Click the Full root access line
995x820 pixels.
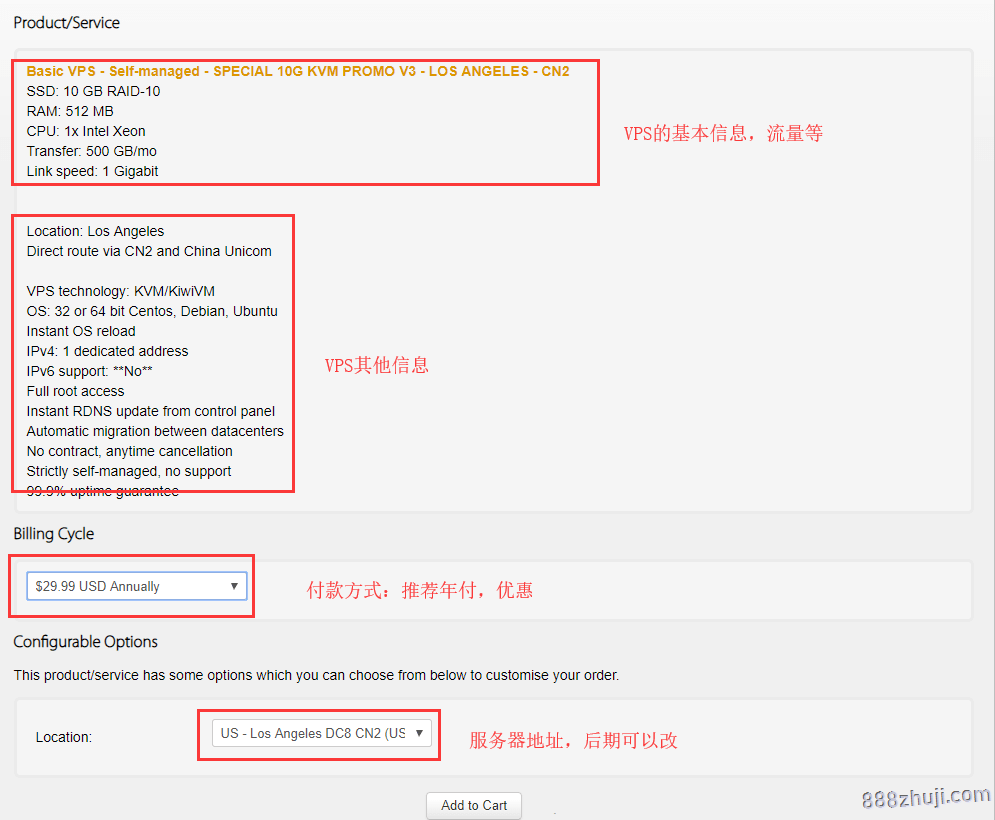pos(76,391)
